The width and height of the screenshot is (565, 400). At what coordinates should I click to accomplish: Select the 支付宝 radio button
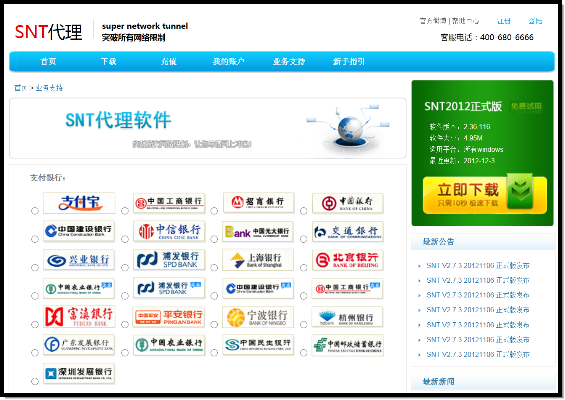[x=35, y=211]
